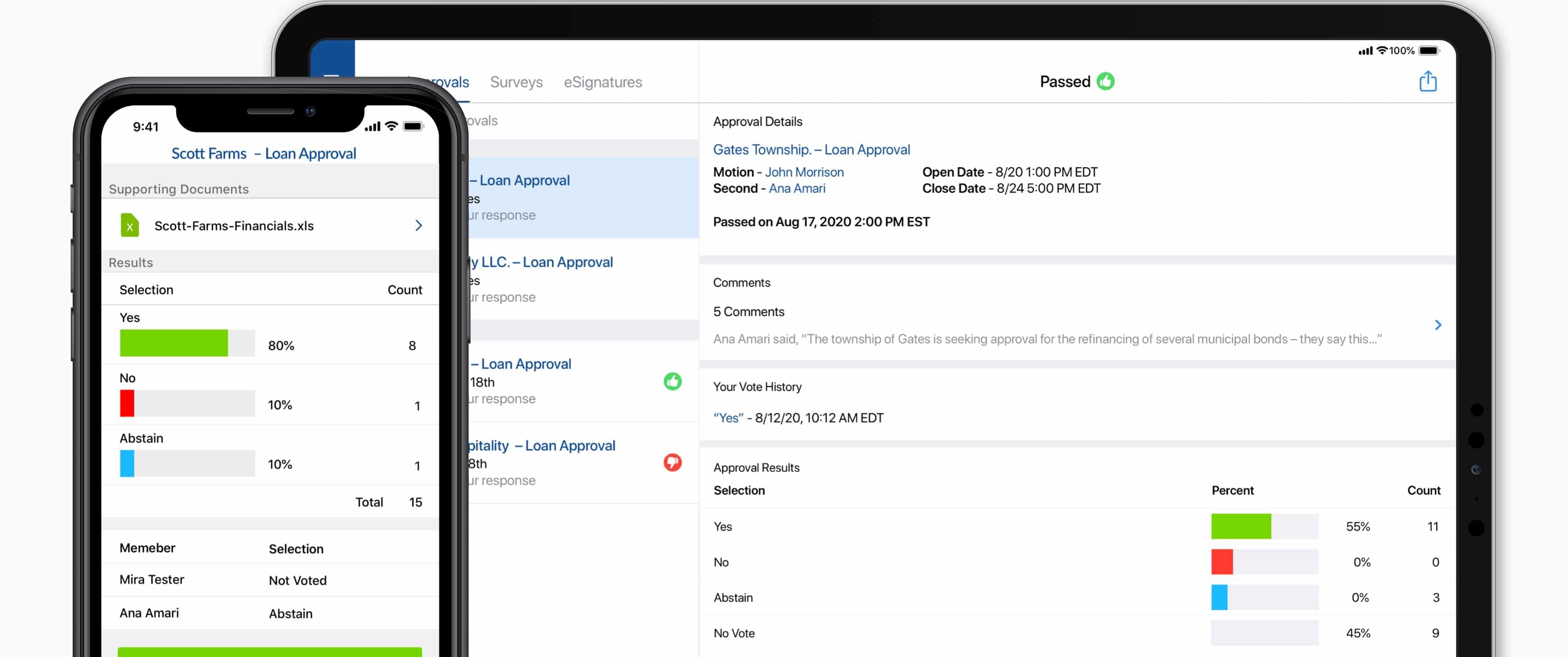Image resolution: width=1568 pixels, height=657 pixels.
Task: Click the "Open Date" label
Action: (x=953, y=172)
